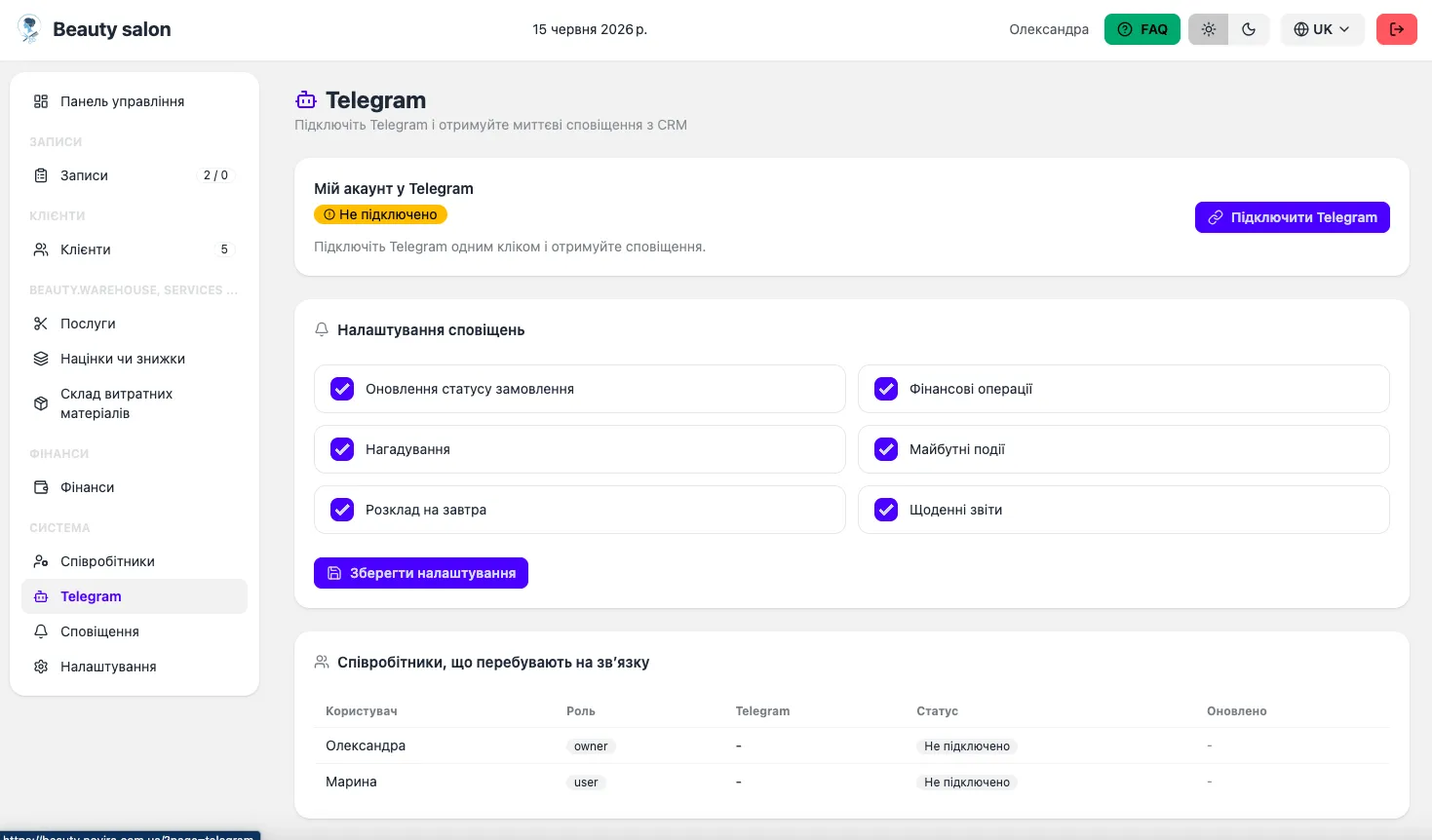Open Сповіщення in sidebar
This screenshot has height=840, width=1432.
pyautogui.click(x=135, y=631)
